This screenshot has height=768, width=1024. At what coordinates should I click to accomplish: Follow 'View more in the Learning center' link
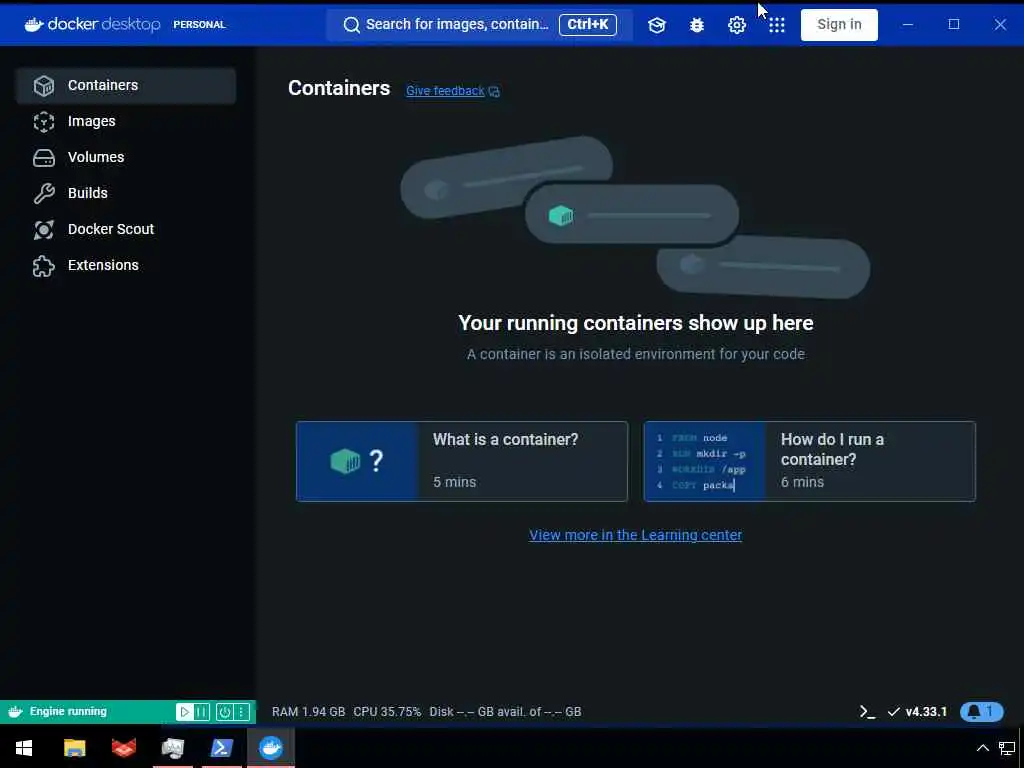point(635,535)
